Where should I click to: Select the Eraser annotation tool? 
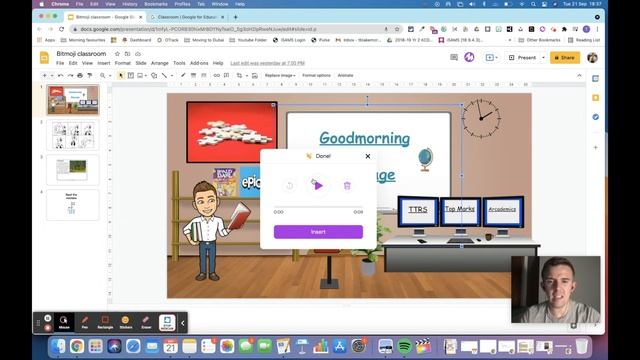click(146, 322)
